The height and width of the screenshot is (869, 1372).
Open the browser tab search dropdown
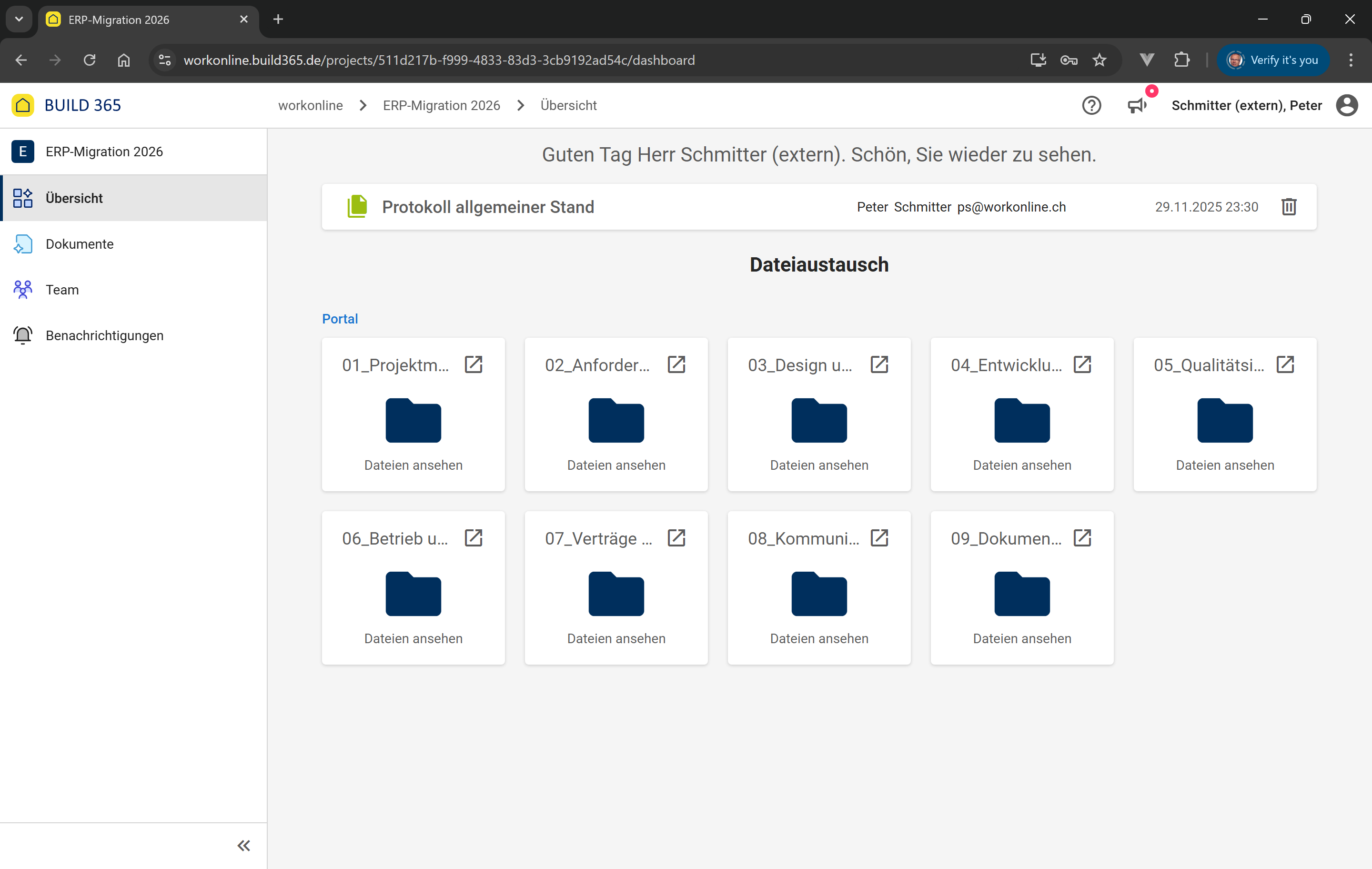(19, 20)
